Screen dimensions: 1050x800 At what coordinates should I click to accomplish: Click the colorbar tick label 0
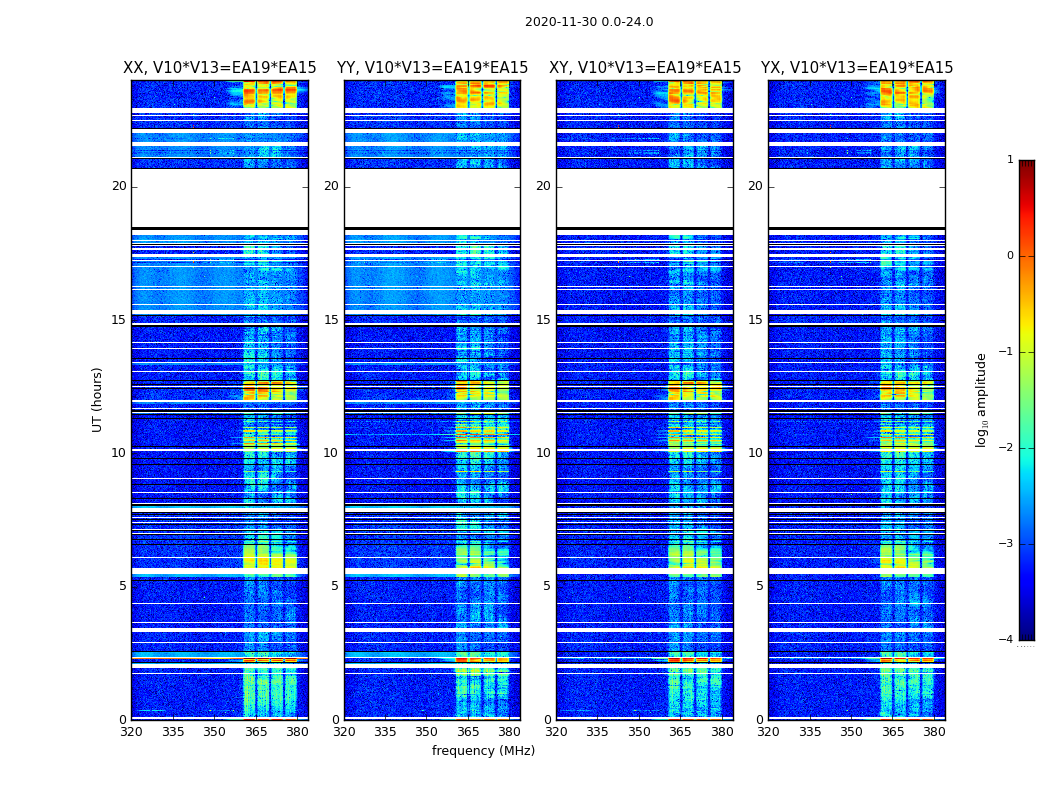tap(1010, 256)
